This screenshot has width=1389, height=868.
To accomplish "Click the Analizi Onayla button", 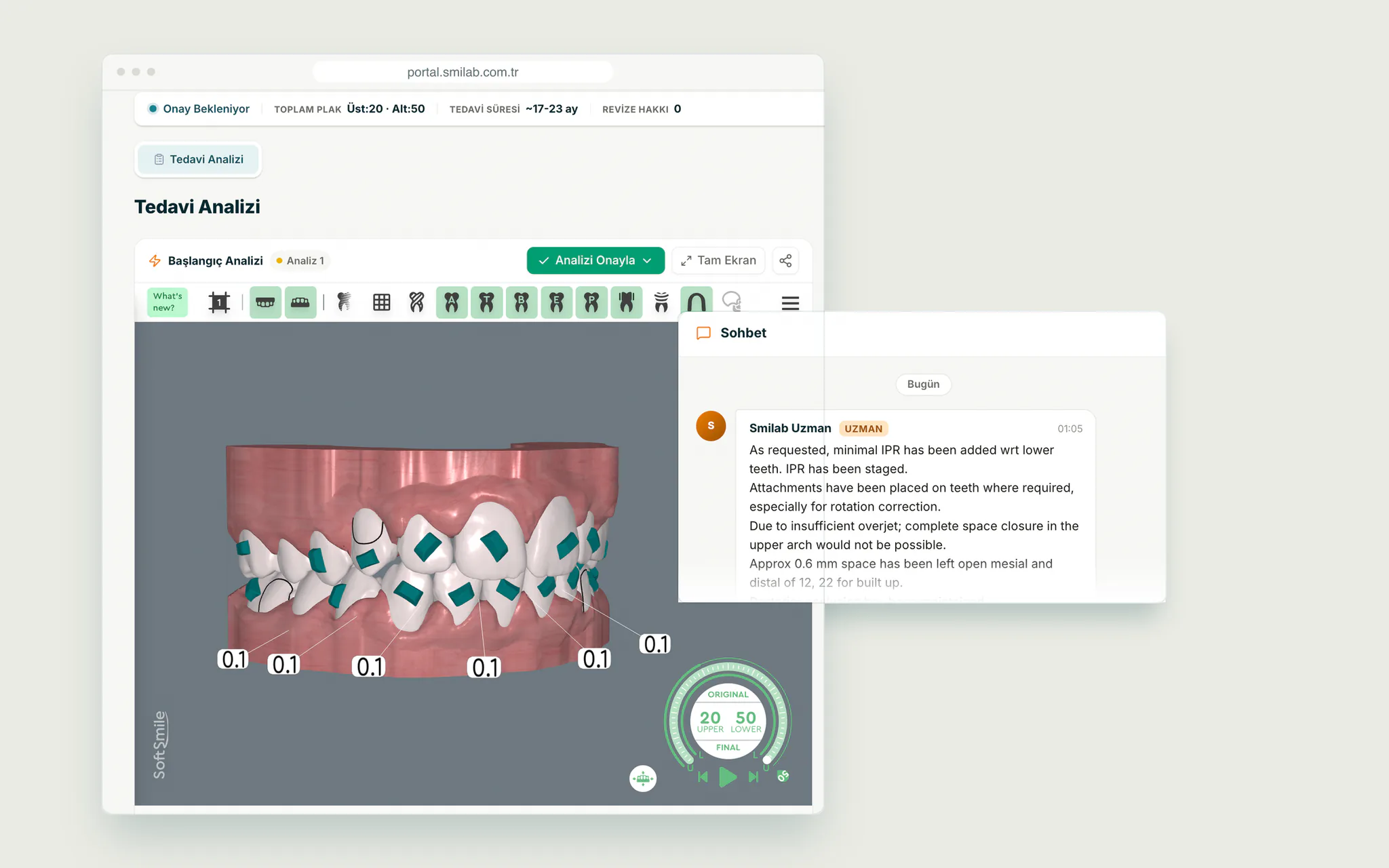I will pos(595,260).
